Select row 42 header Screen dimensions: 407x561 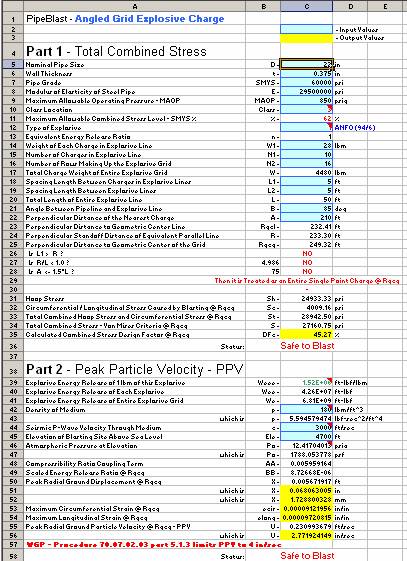pyautogui.click(x=13, y=409)
